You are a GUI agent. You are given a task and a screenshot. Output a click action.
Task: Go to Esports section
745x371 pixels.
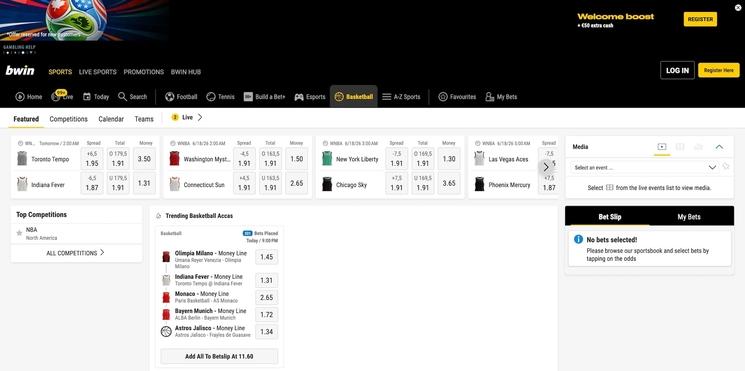[310, 97]
